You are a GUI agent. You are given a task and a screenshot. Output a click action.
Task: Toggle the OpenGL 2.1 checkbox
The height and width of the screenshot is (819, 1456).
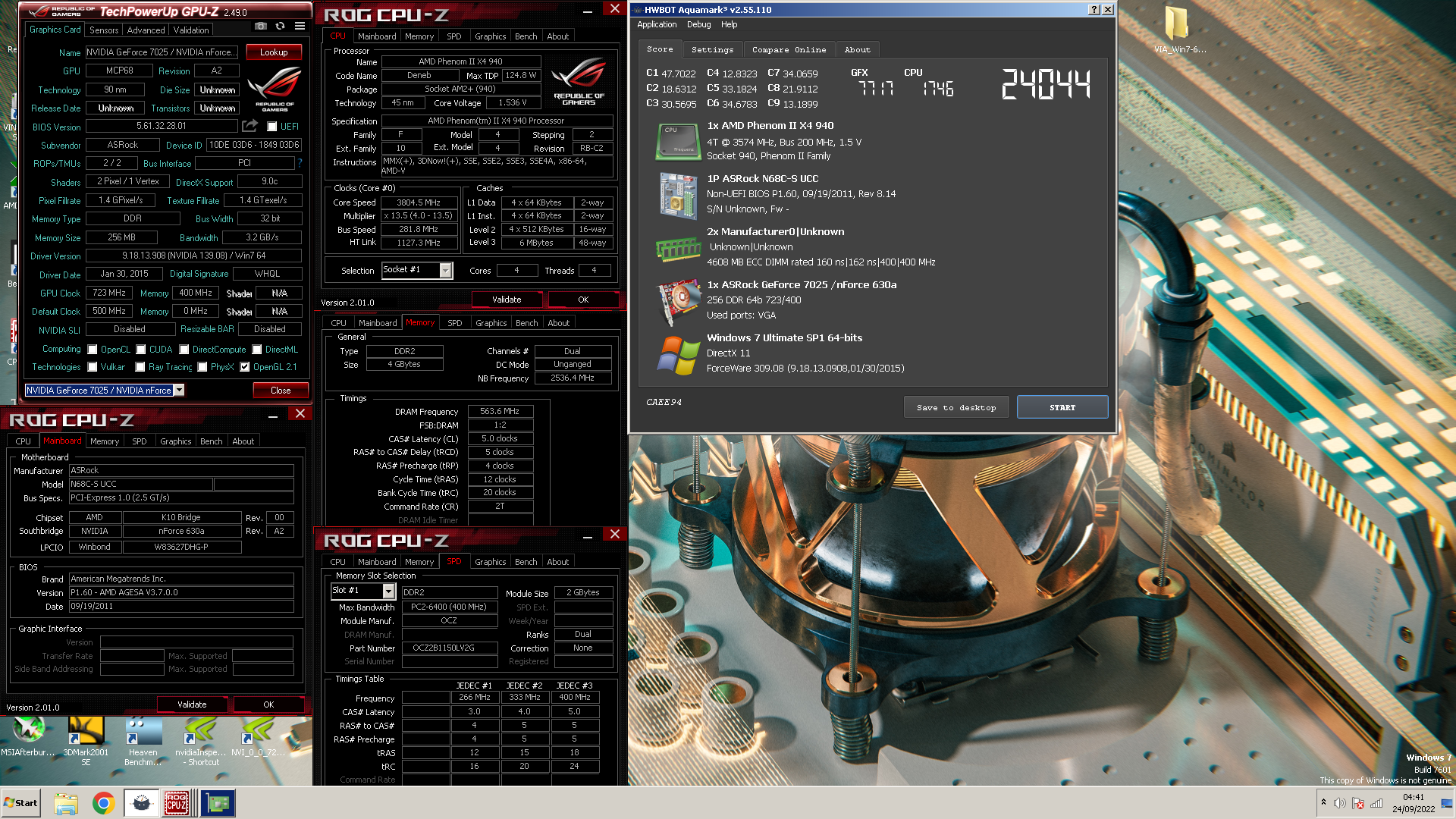pyautogui.click(x=245, y=367)
